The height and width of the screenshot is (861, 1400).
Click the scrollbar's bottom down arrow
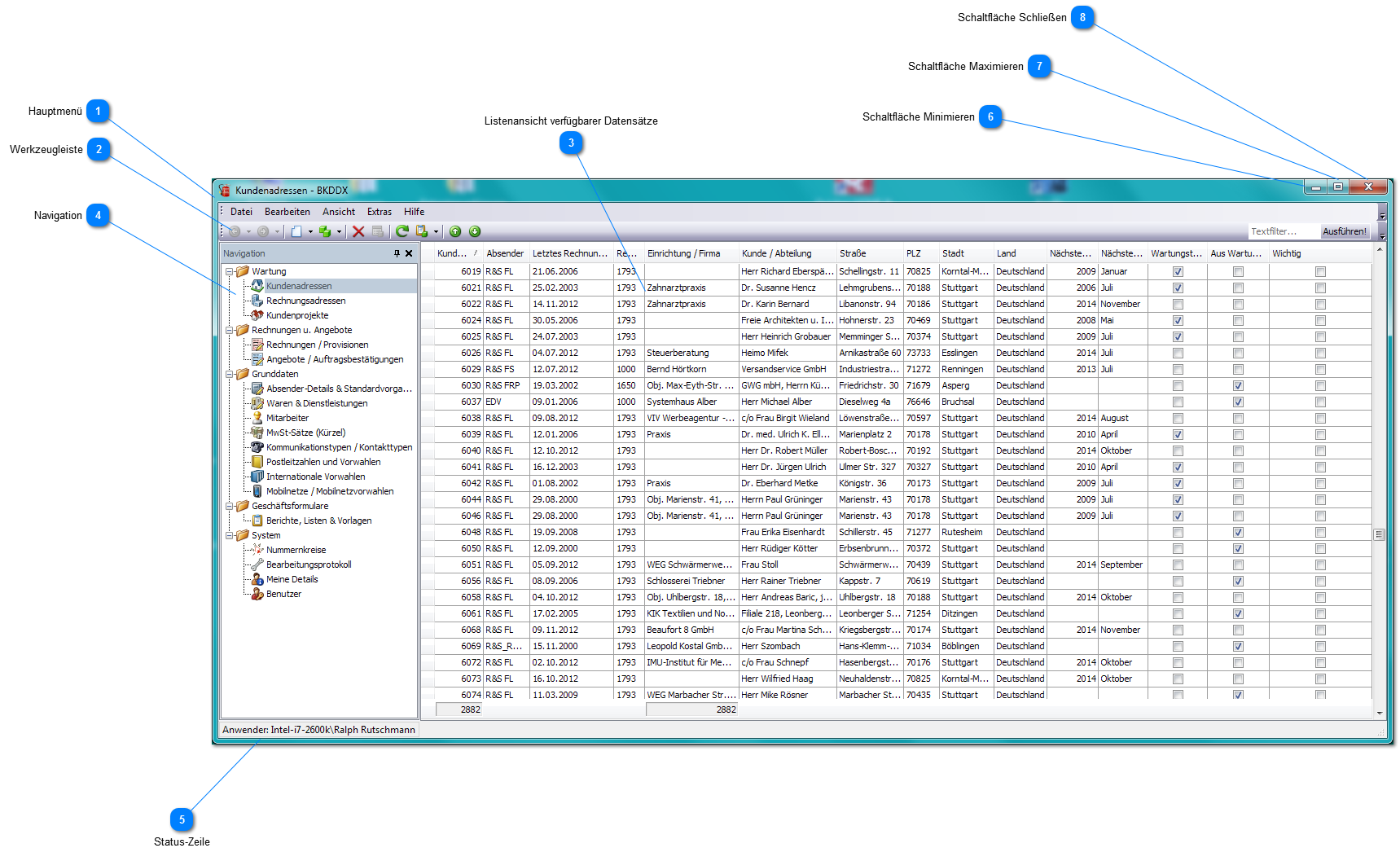coord(1379,713)
